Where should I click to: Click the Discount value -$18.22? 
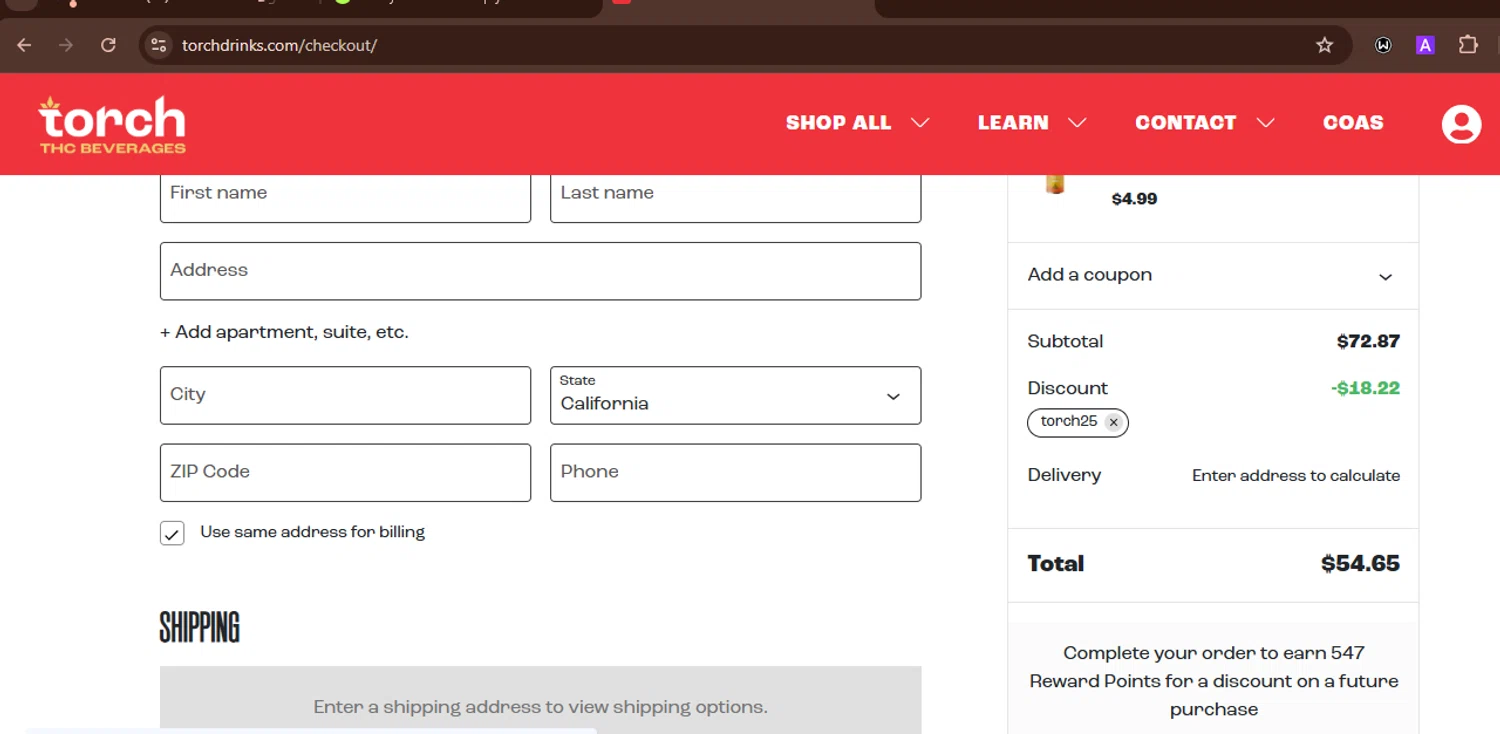coord(1365,388)
